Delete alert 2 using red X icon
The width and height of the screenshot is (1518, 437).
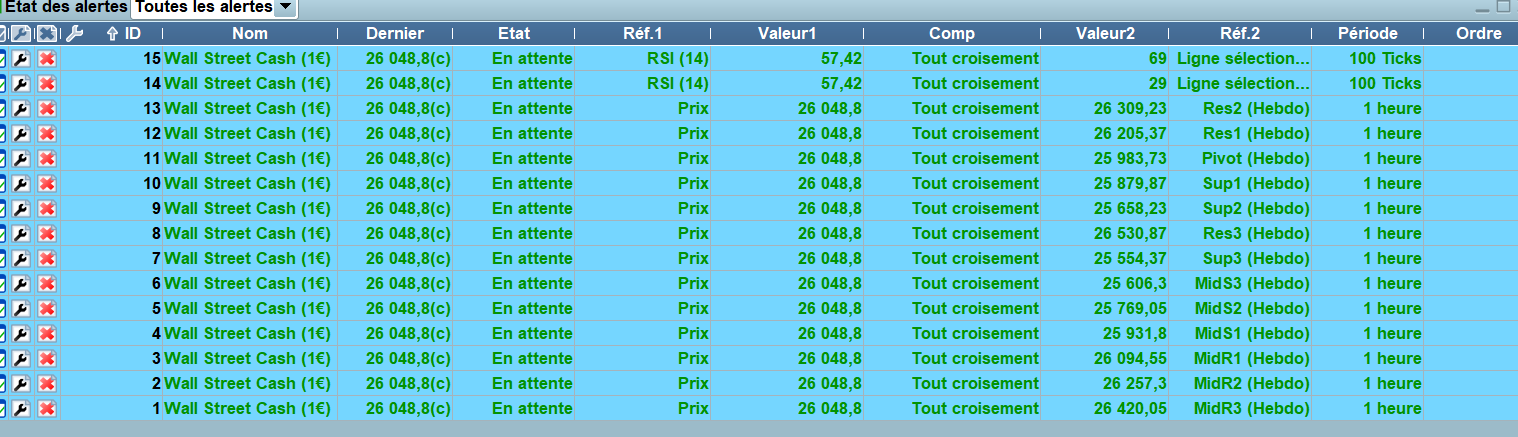pyautogui.click(x=46, y=384)
